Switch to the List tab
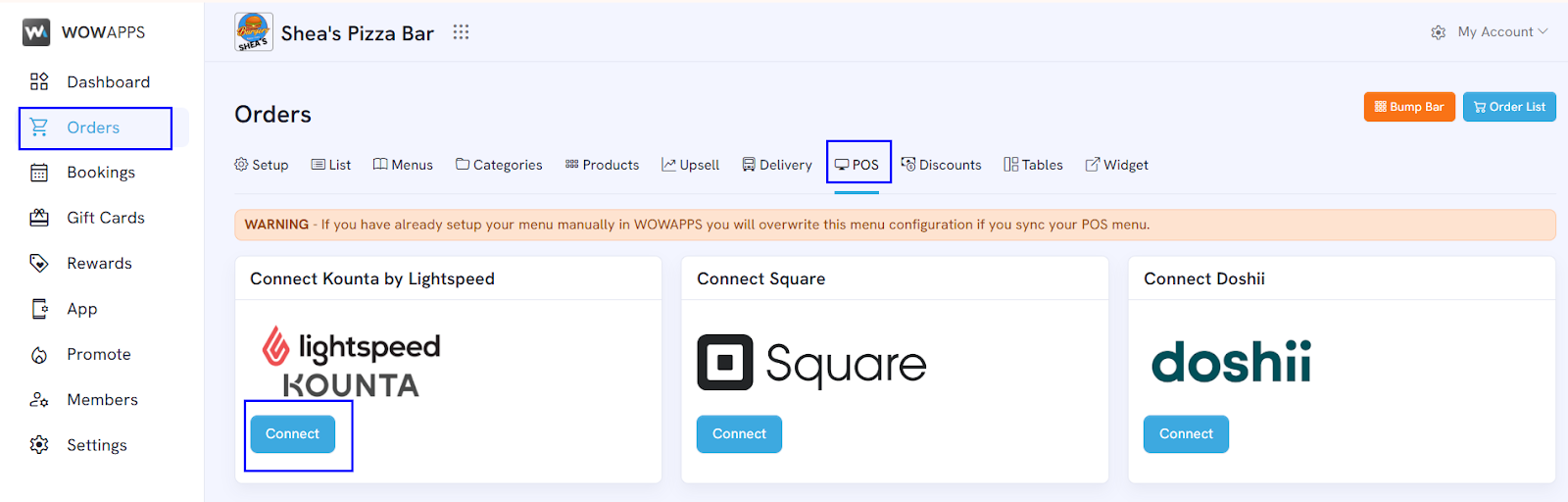This screenshot has width=1568, height=502. (331, 165)
